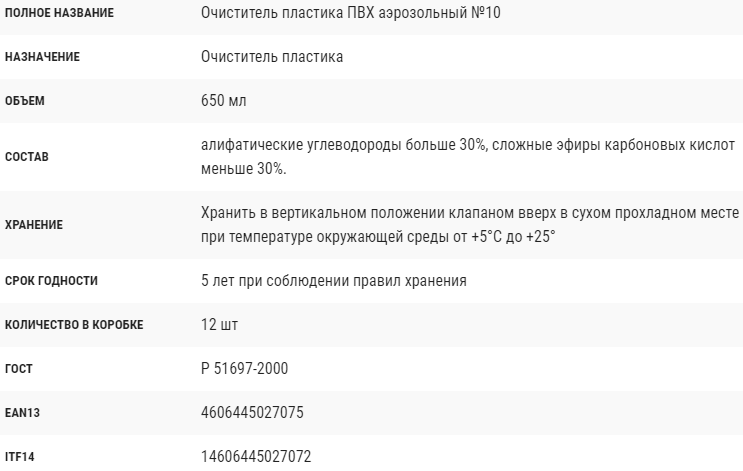Image resolution: width=743 pixels, height=471 pixels.
Task: Click the EAN13 barcode number 4606445027075
Action: click(252, 413)
